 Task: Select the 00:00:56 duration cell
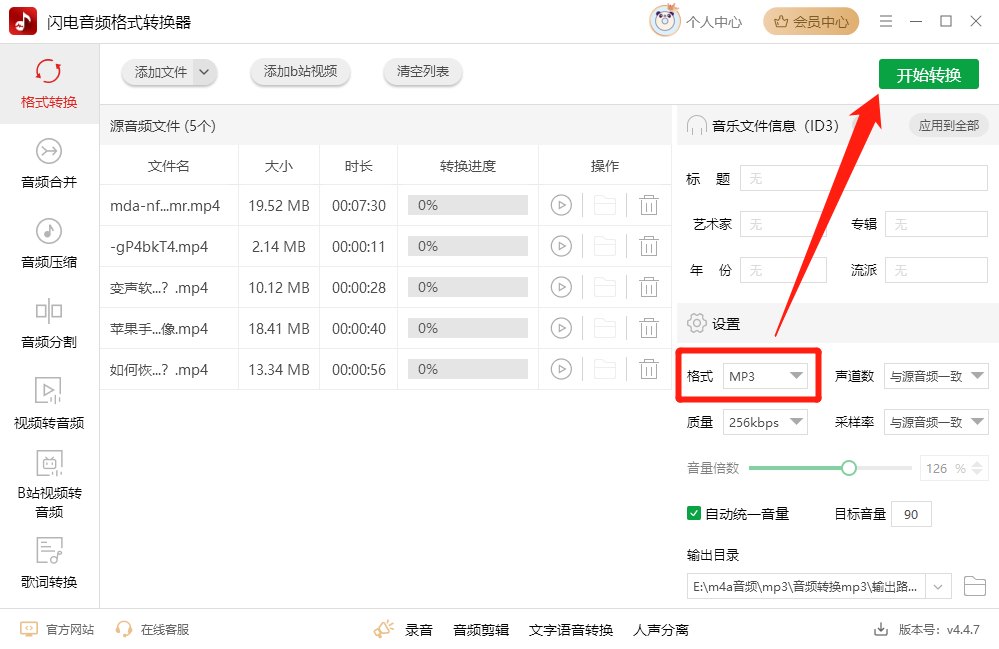tap(359, 369)
